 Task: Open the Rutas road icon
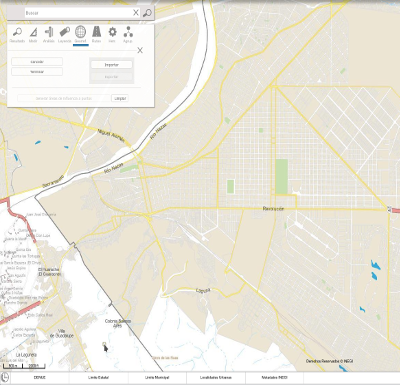pos(96,34)
